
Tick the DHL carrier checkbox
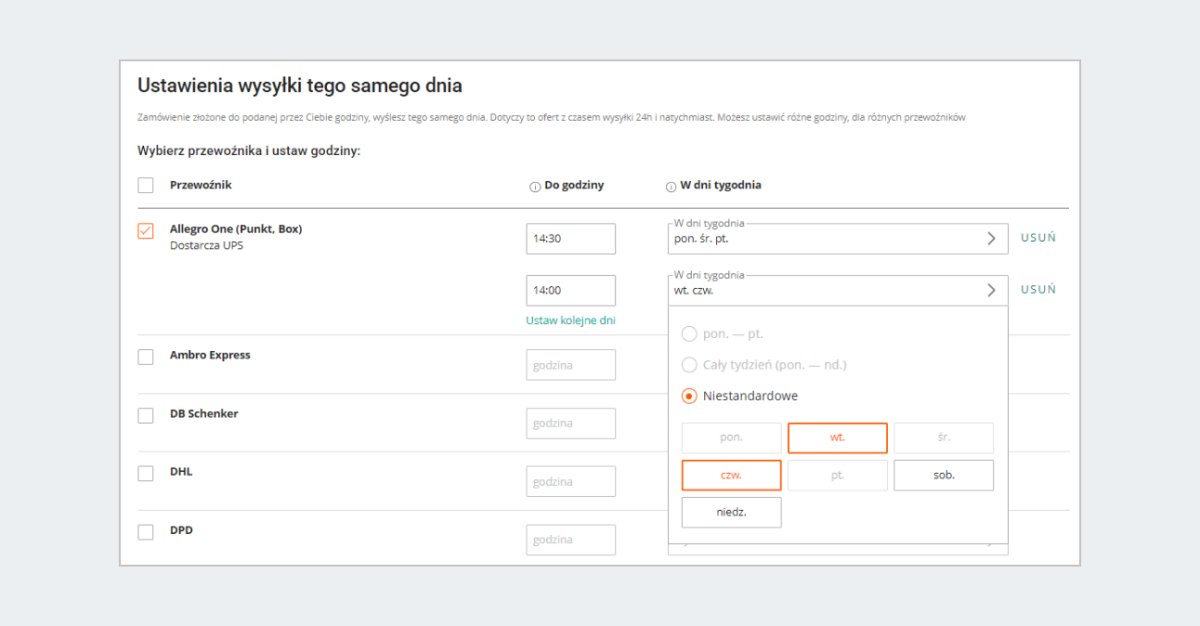[x=146, y=473]
